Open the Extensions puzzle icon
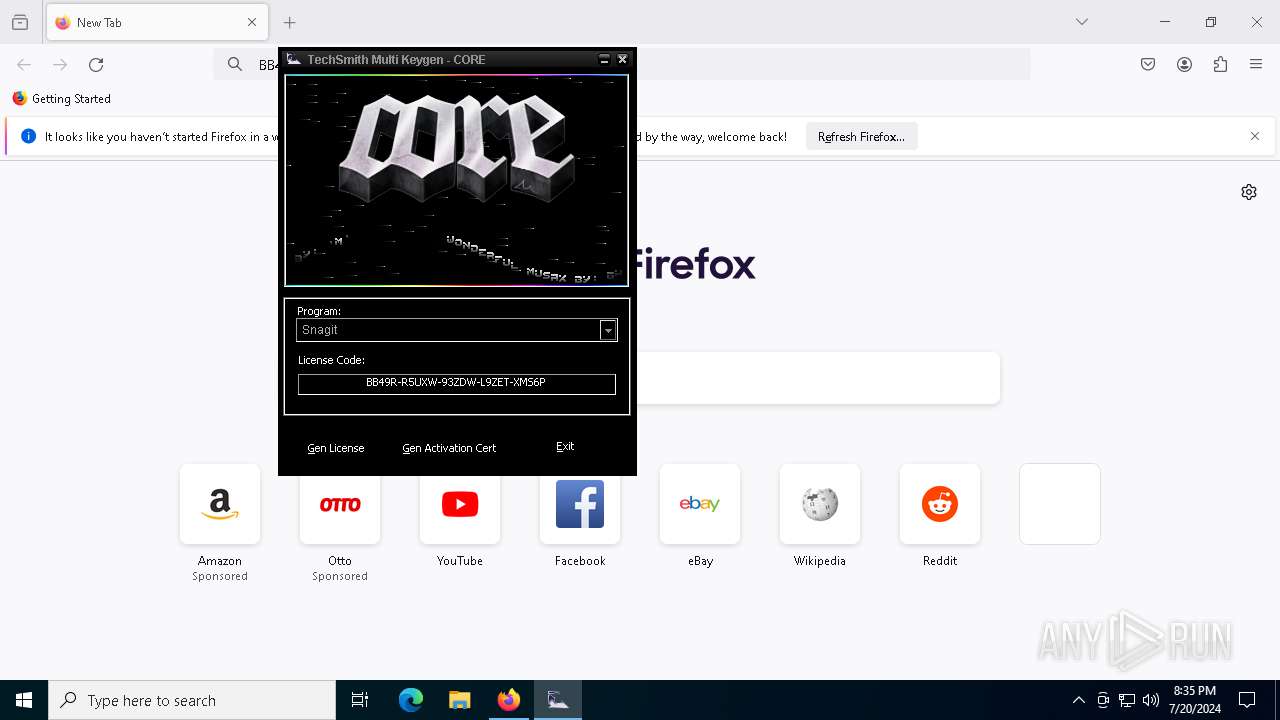Screen dimensions: 1280x720 click(1220, 65)
